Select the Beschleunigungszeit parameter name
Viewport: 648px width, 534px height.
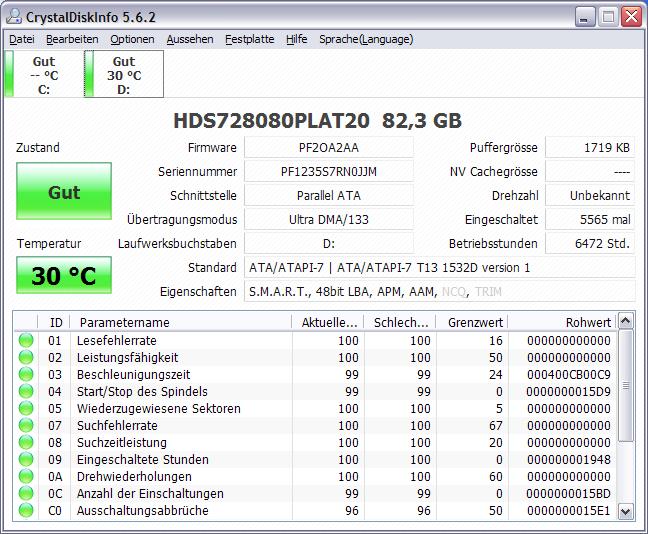point(133,374)
